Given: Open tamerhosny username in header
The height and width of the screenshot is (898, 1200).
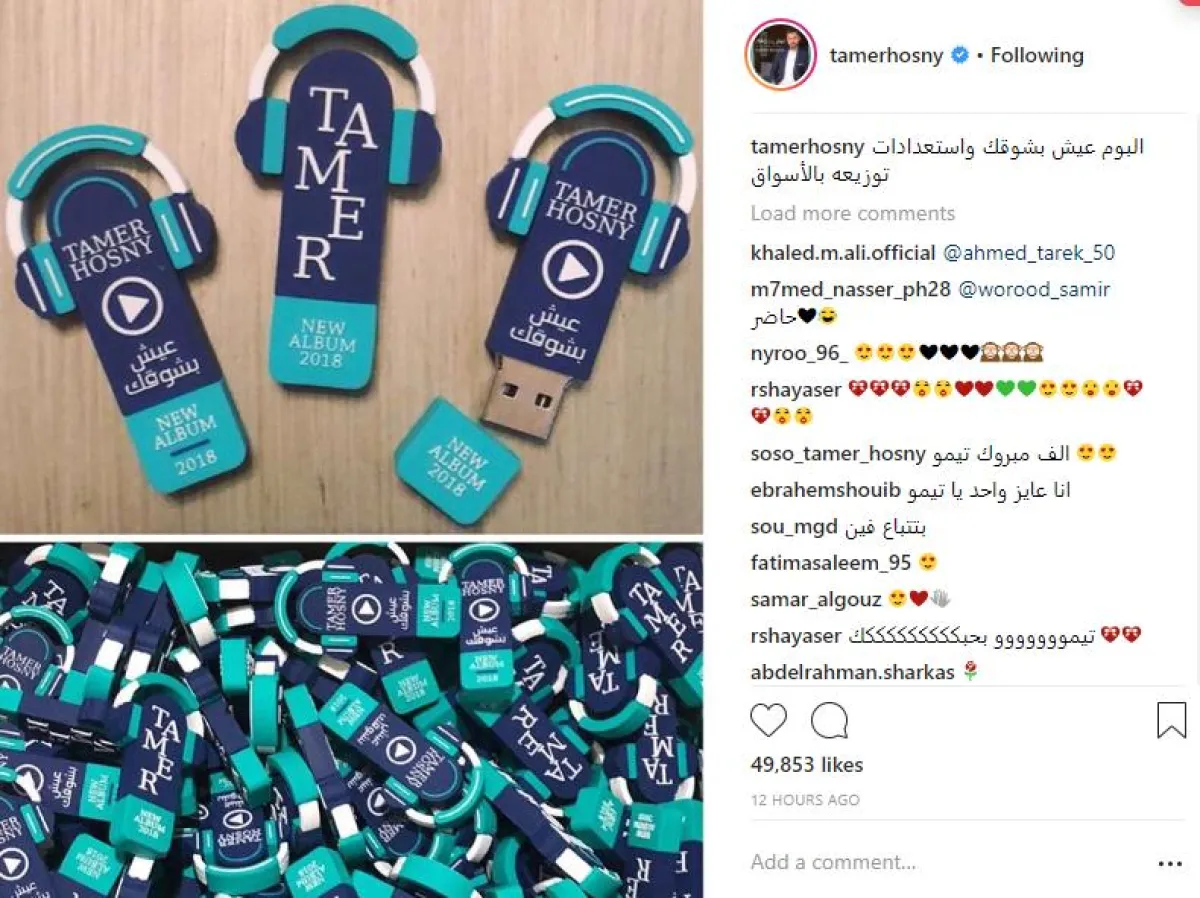Looking at the screenshot, I should (x=886, y=56).
